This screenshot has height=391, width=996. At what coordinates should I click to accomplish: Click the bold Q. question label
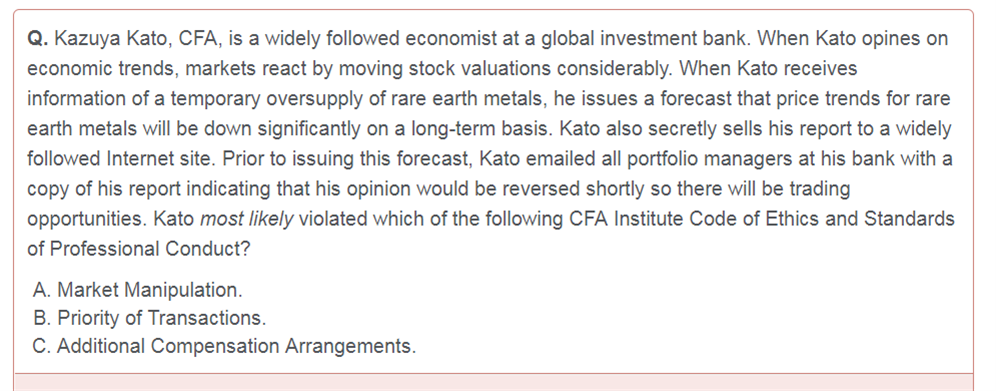tap(37, 39)
